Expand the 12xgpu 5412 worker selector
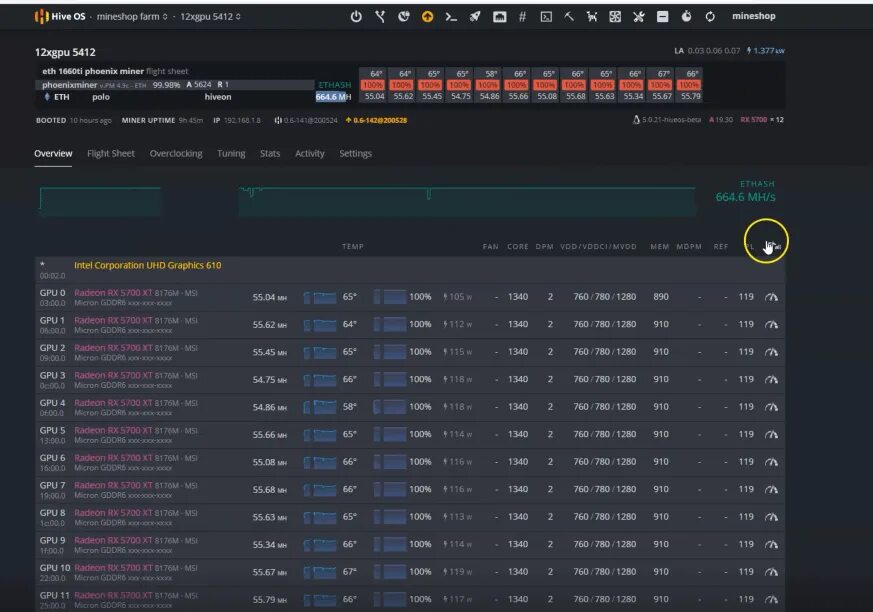Image resolution: width=873 pixels, height=612 pixels. pos(210,17)
